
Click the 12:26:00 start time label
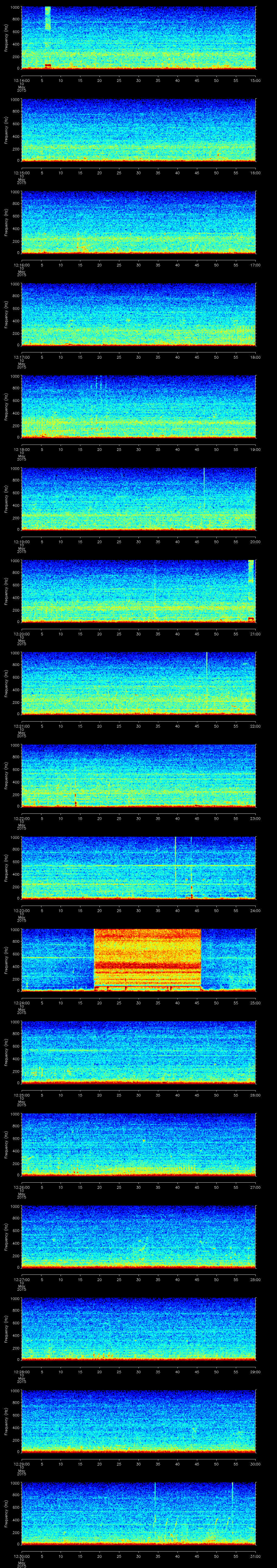pos(21,1187)
